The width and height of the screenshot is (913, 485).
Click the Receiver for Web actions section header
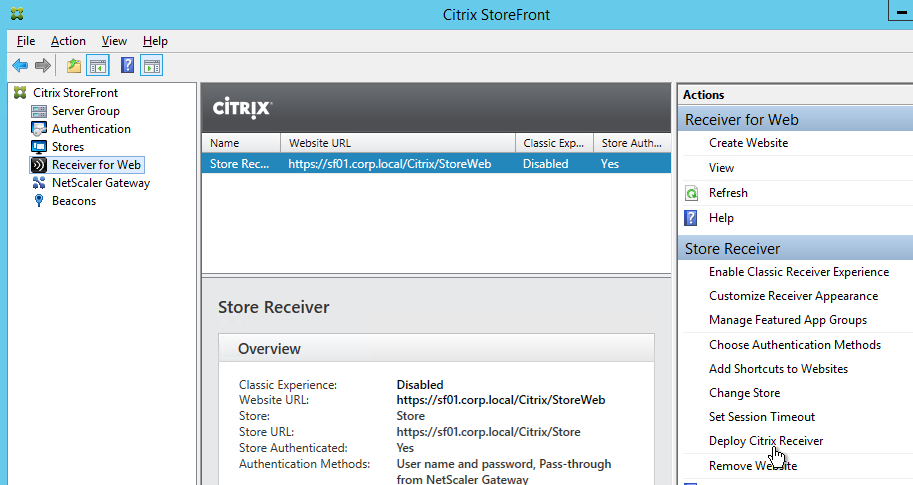[795, 119]
